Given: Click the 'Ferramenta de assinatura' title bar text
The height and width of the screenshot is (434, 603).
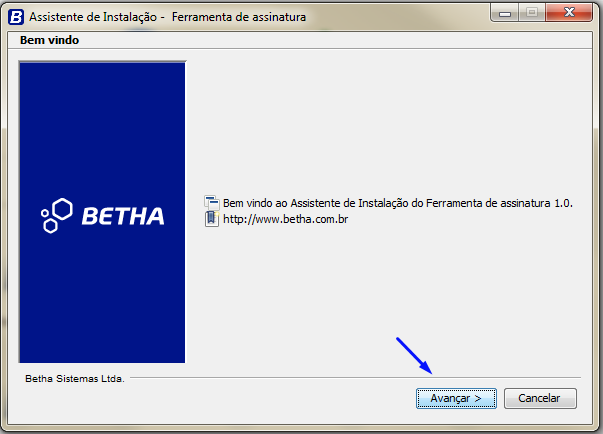Looking at the screenshot, I should [x=239, y=17].
